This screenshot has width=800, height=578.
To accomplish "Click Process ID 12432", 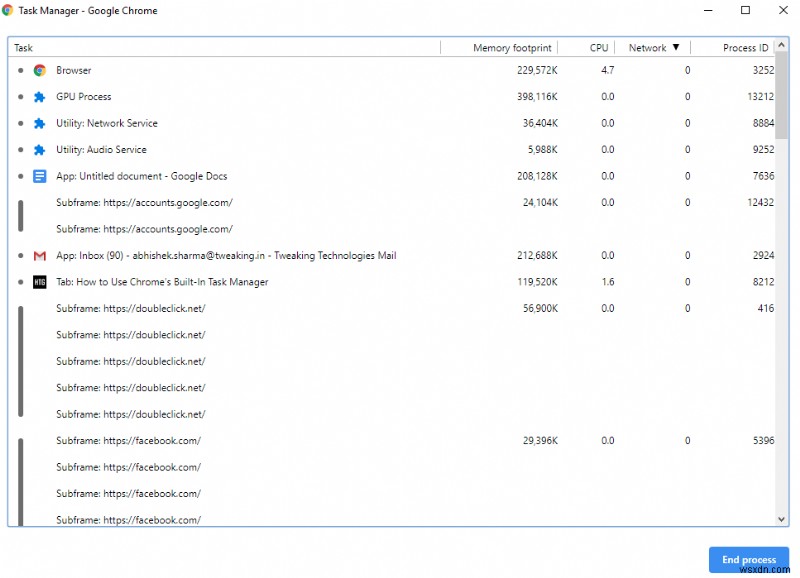I will point(761,203).
